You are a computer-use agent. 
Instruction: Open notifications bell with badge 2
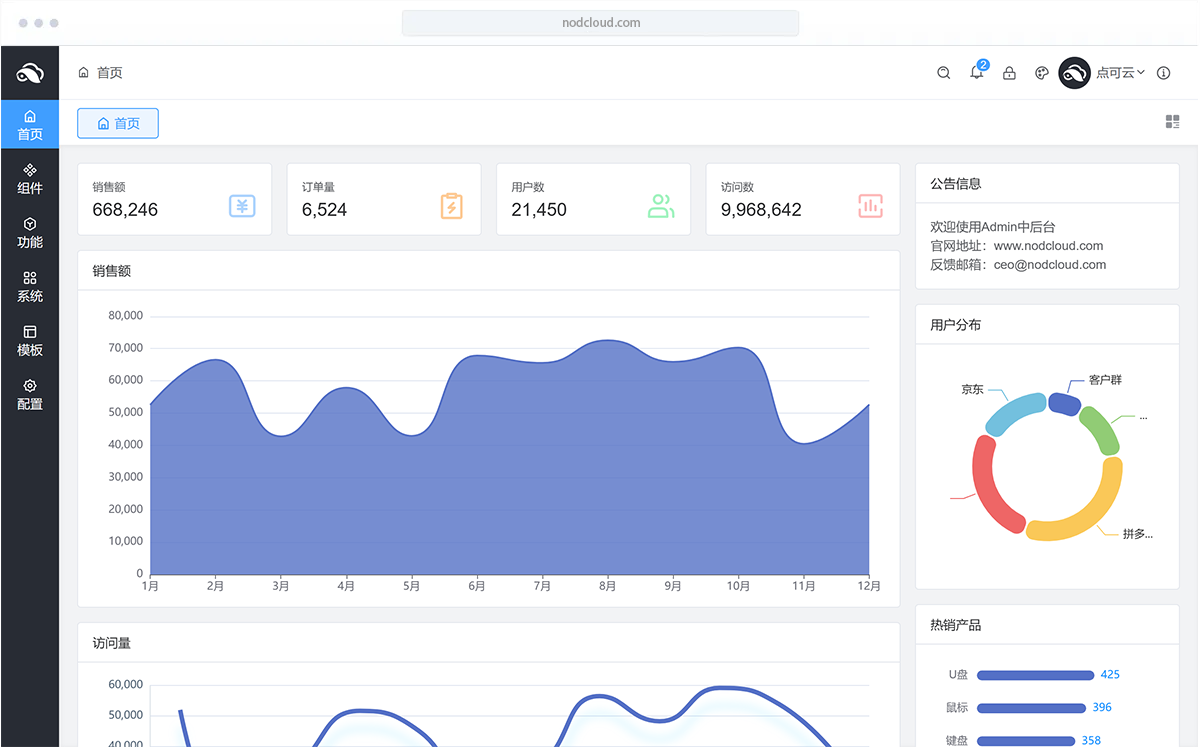[977, 73]
